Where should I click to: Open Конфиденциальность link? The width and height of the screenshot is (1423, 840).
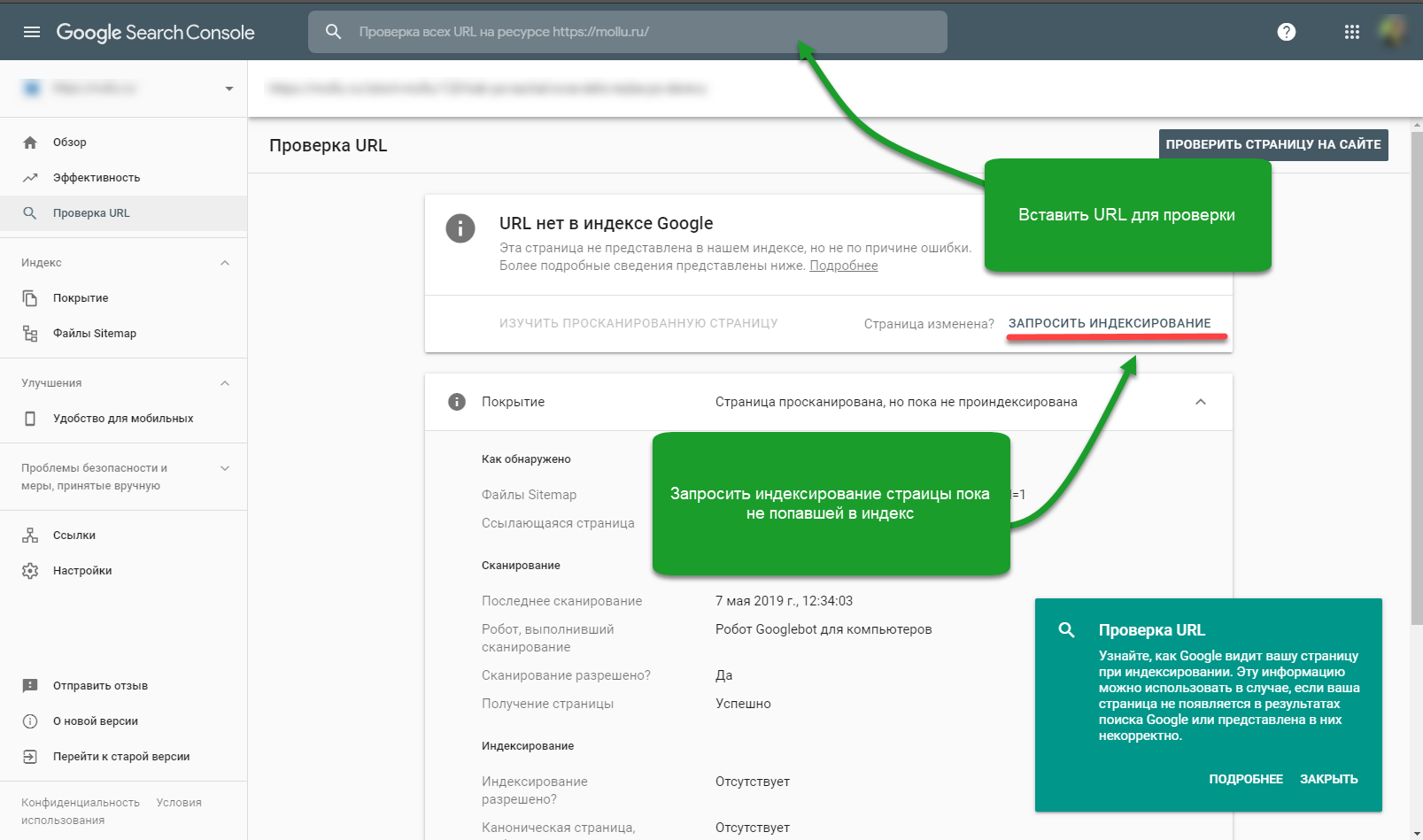(81, 803)
